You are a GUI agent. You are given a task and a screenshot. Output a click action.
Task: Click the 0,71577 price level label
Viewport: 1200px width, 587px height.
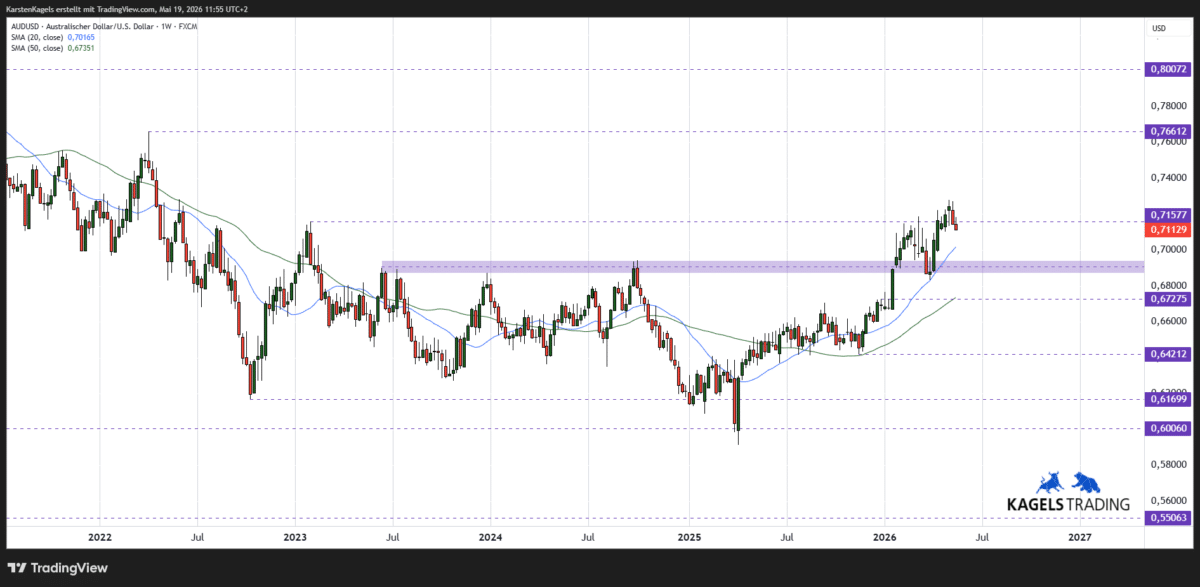pos(1168,215)
